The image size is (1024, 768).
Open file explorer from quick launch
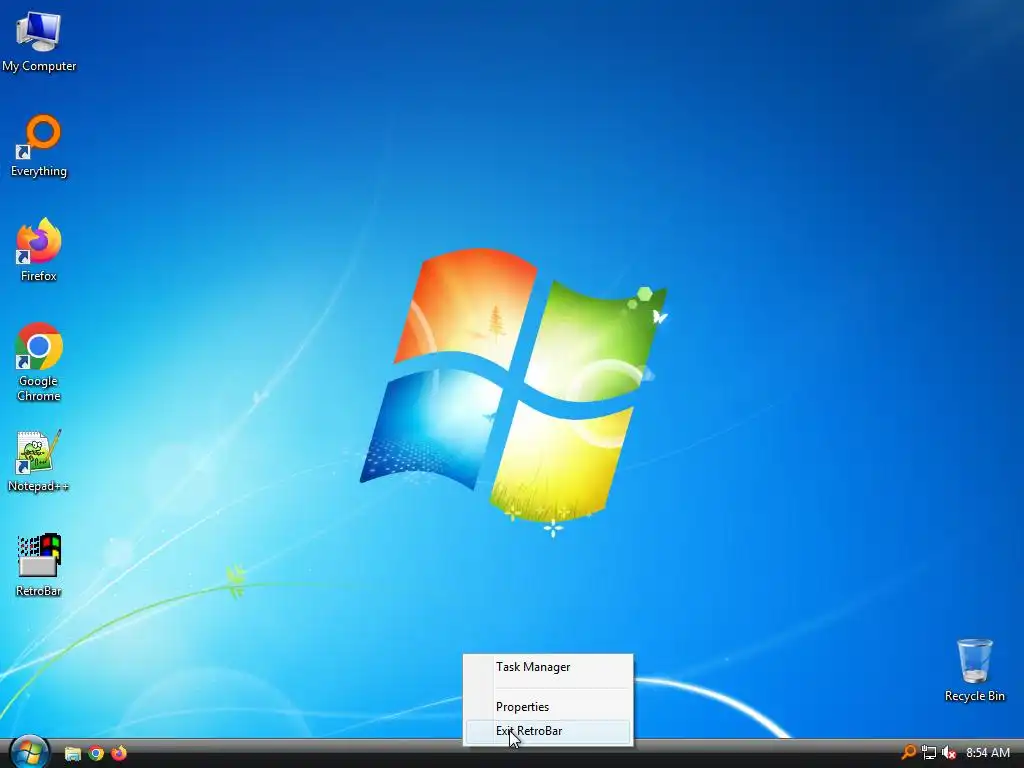[72, 754]
